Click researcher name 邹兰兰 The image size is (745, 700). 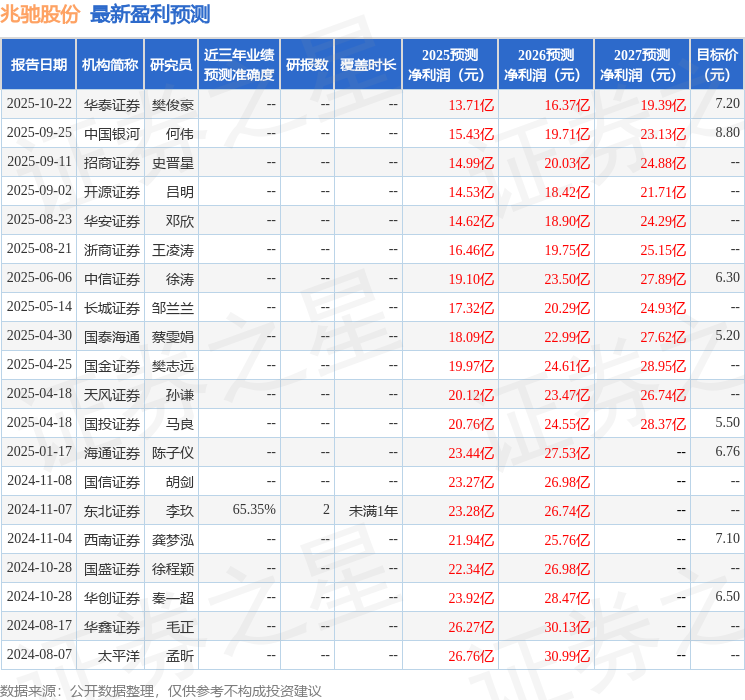click(173, 308)
